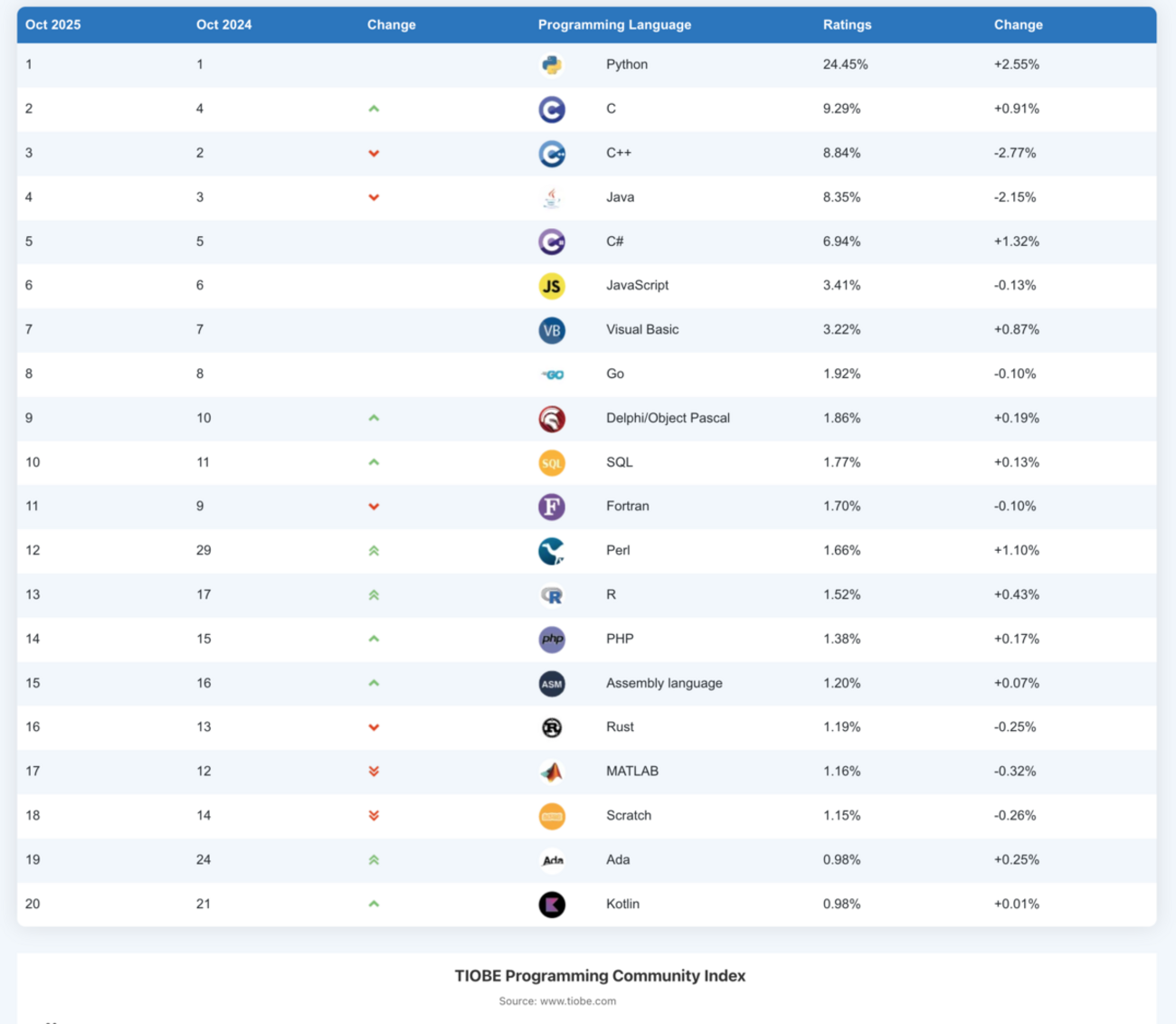Click the PHP logo icon

(551, 640)
